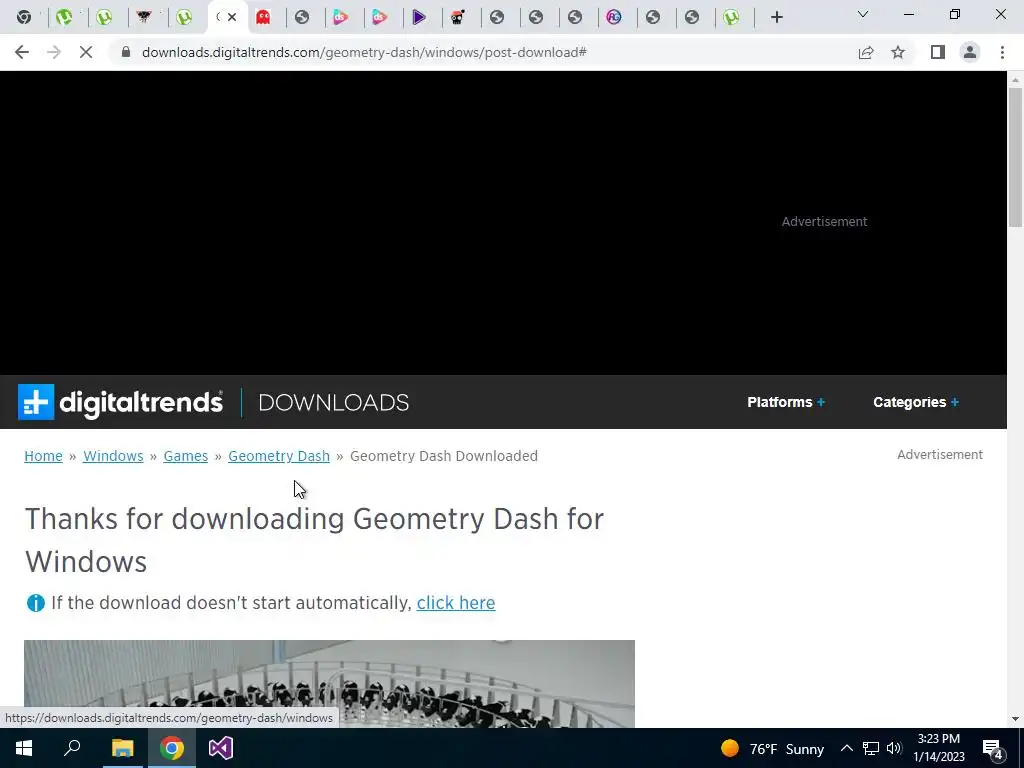
Task: Open the Geometry Dash breadcrumb link
Action: 279,456
